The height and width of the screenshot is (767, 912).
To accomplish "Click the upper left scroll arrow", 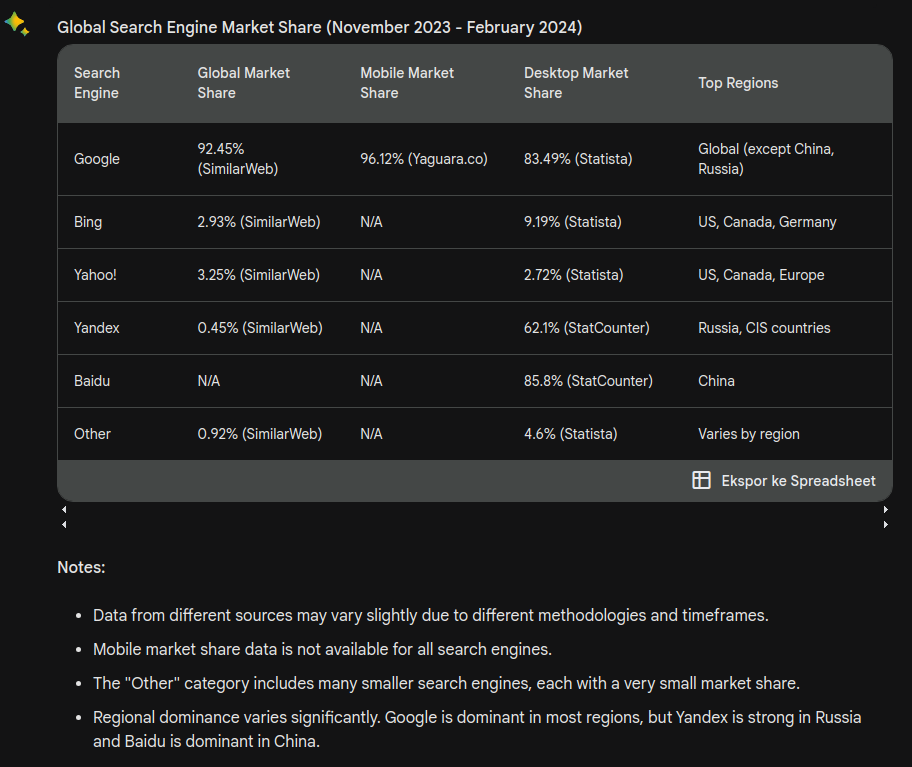I will pyautogui.click(x=65, y=509).
